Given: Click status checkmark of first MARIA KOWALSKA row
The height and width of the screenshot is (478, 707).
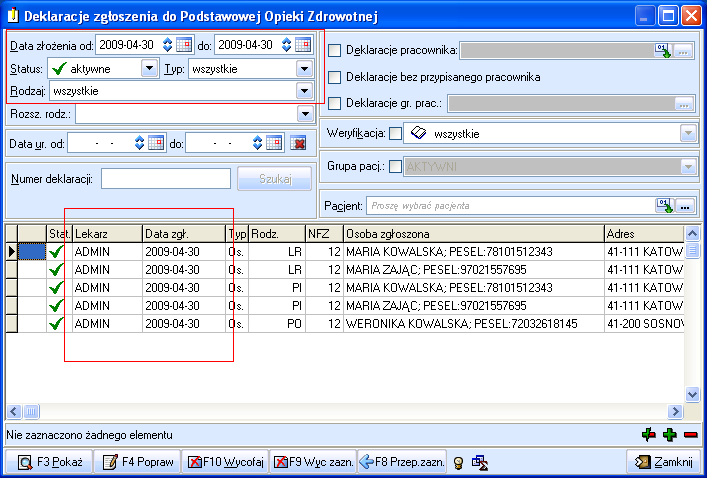Looking at the screenshot, I should pos(56,252).
